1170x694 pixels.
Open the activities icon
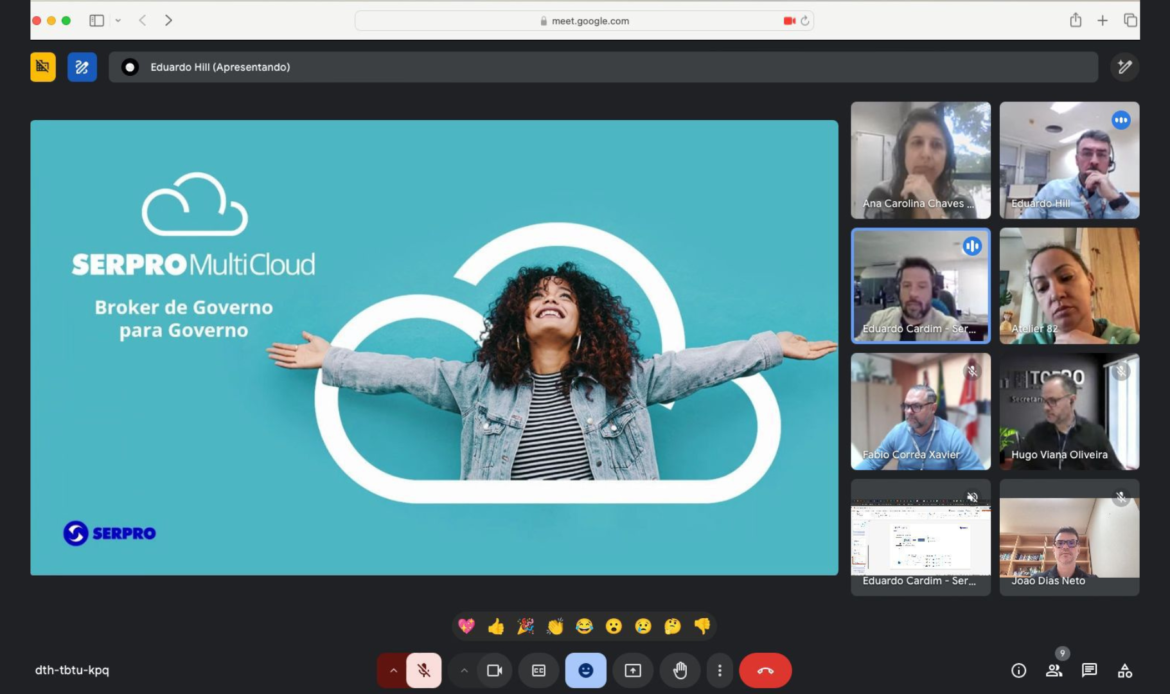click(x=1124, y=670)
